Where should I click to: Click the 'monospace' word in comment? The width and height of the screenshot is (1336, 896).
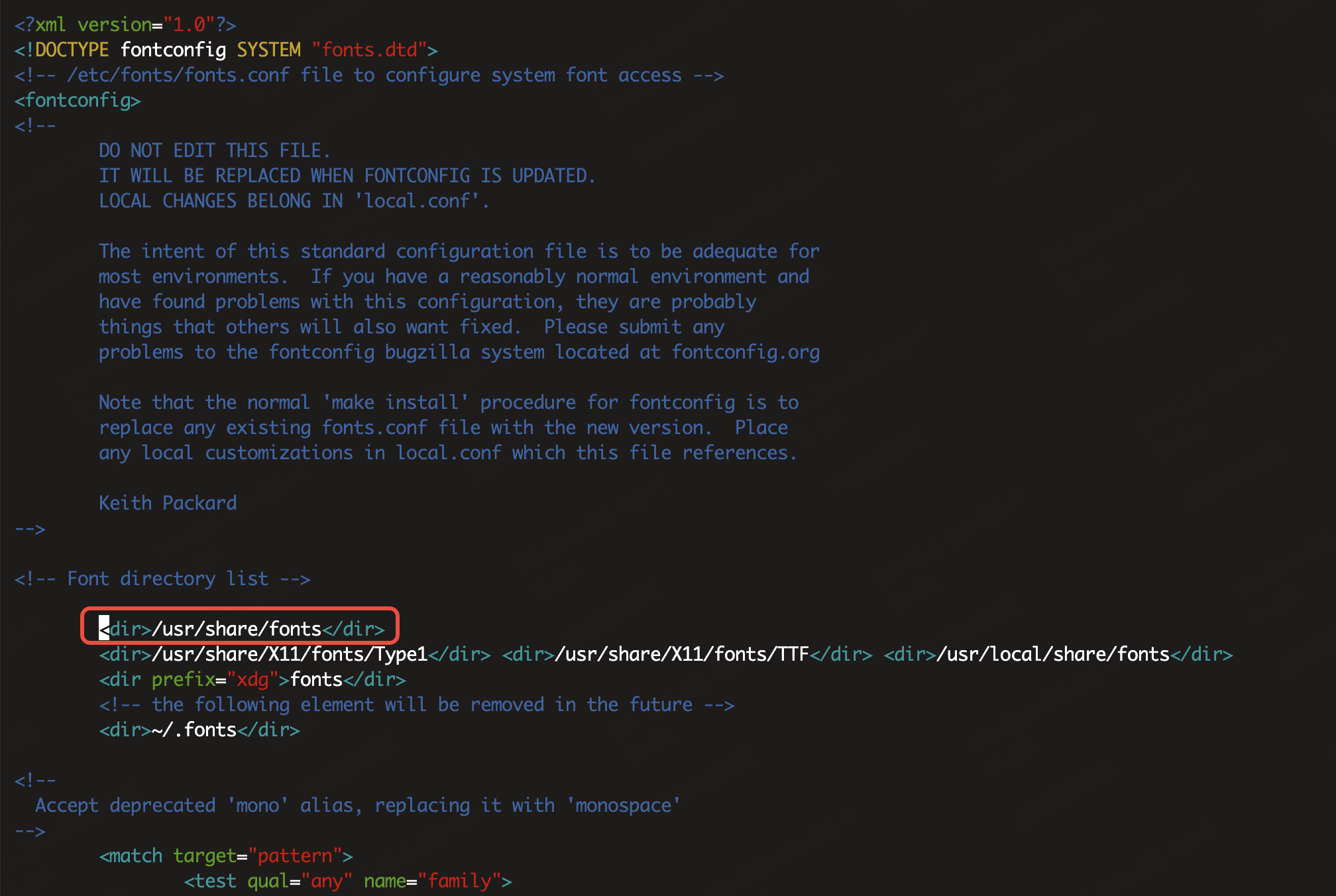point(623,805)
